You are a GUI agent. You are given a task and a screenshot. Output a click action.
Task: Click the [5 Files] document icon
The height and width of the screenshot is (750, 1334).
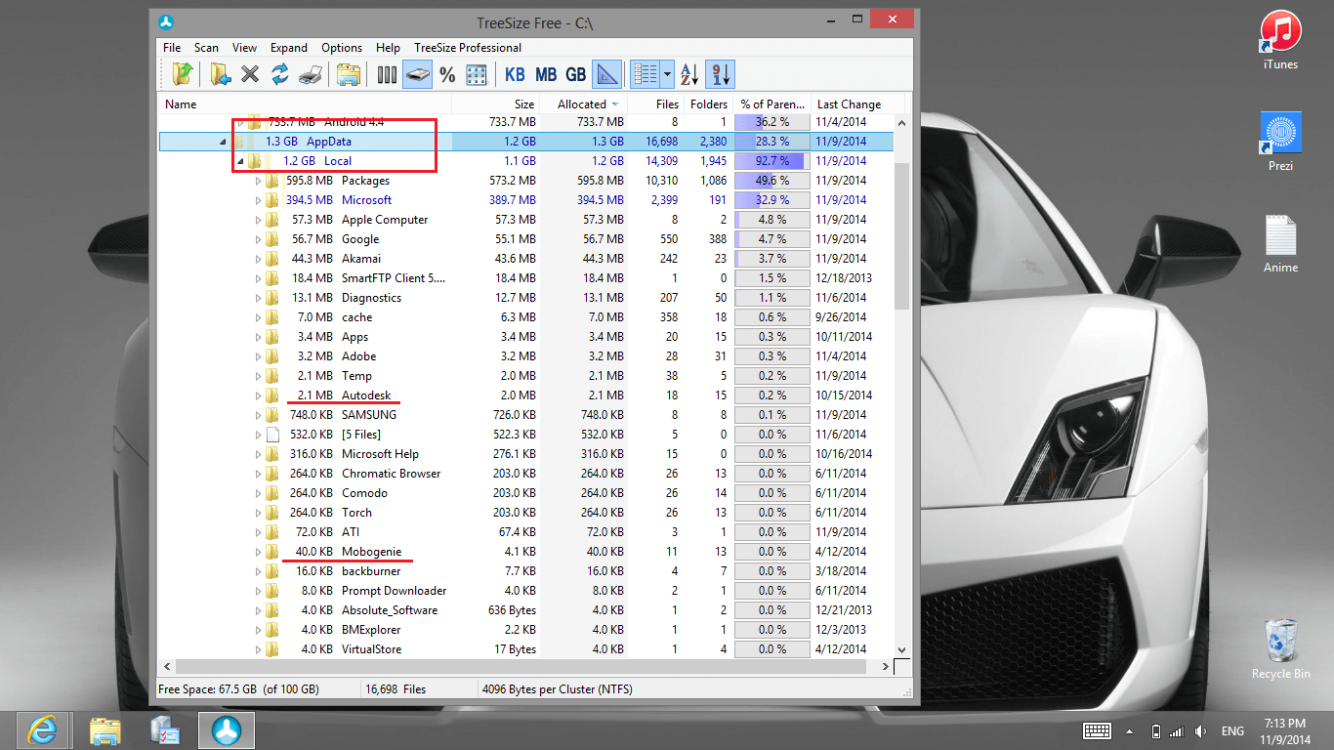coord(272,434)
